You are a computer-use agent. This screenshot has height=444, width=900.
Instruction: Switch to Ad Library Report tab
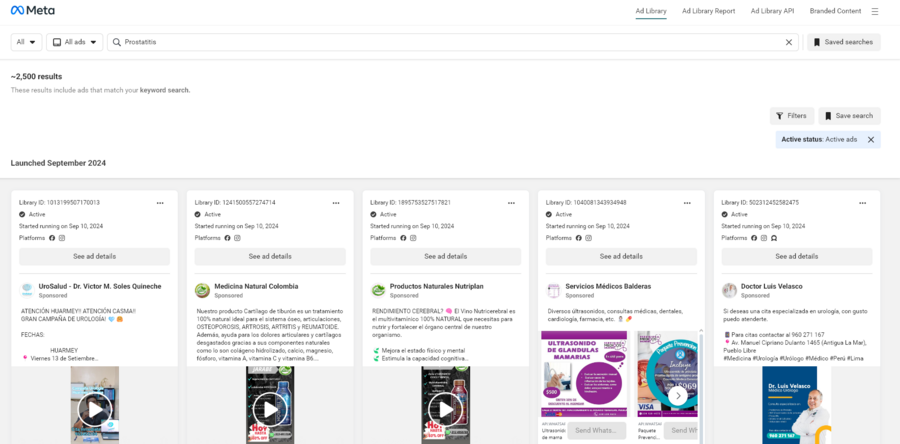point(708,11)
